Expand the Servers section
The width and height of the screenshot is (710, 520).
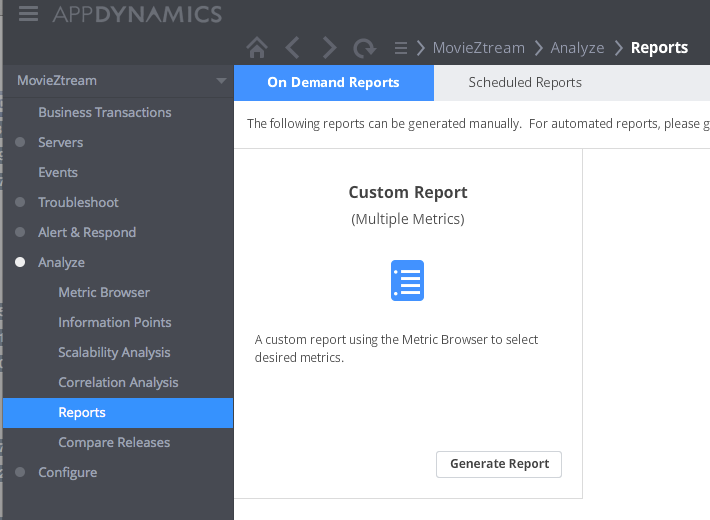(60, 142)
